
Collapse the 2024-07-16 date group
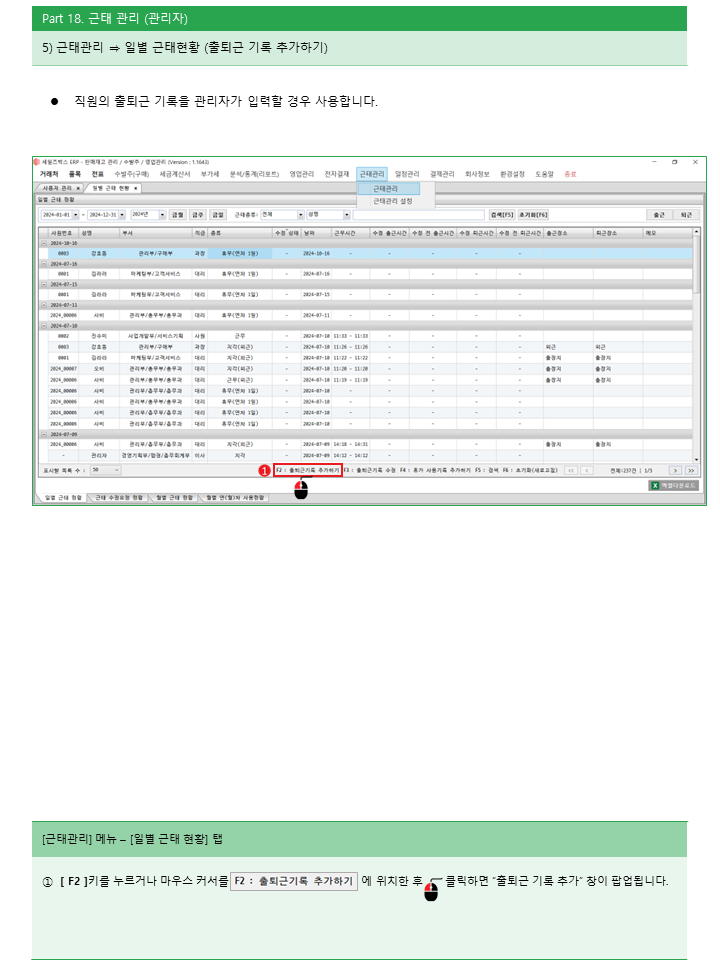tap(44, 264)
